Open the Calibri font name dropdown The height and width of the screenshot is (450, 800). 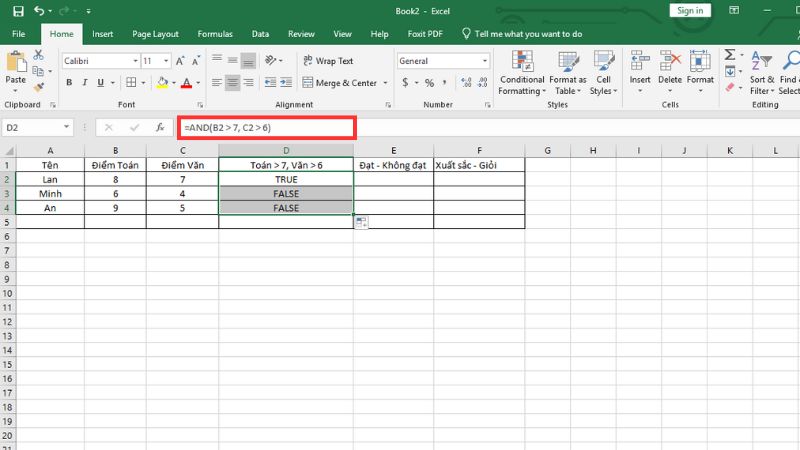pos(134,61)
